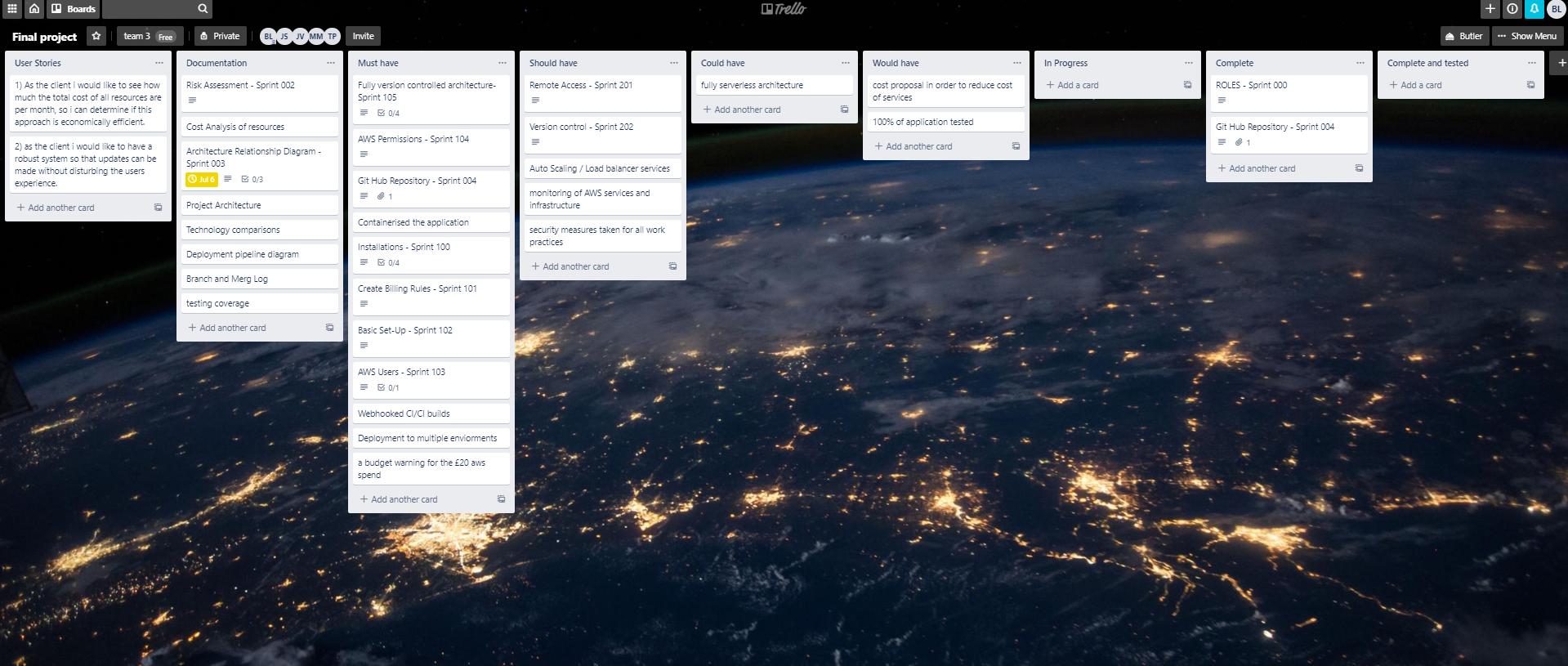Open Private visibility setting

coord(220,36)
